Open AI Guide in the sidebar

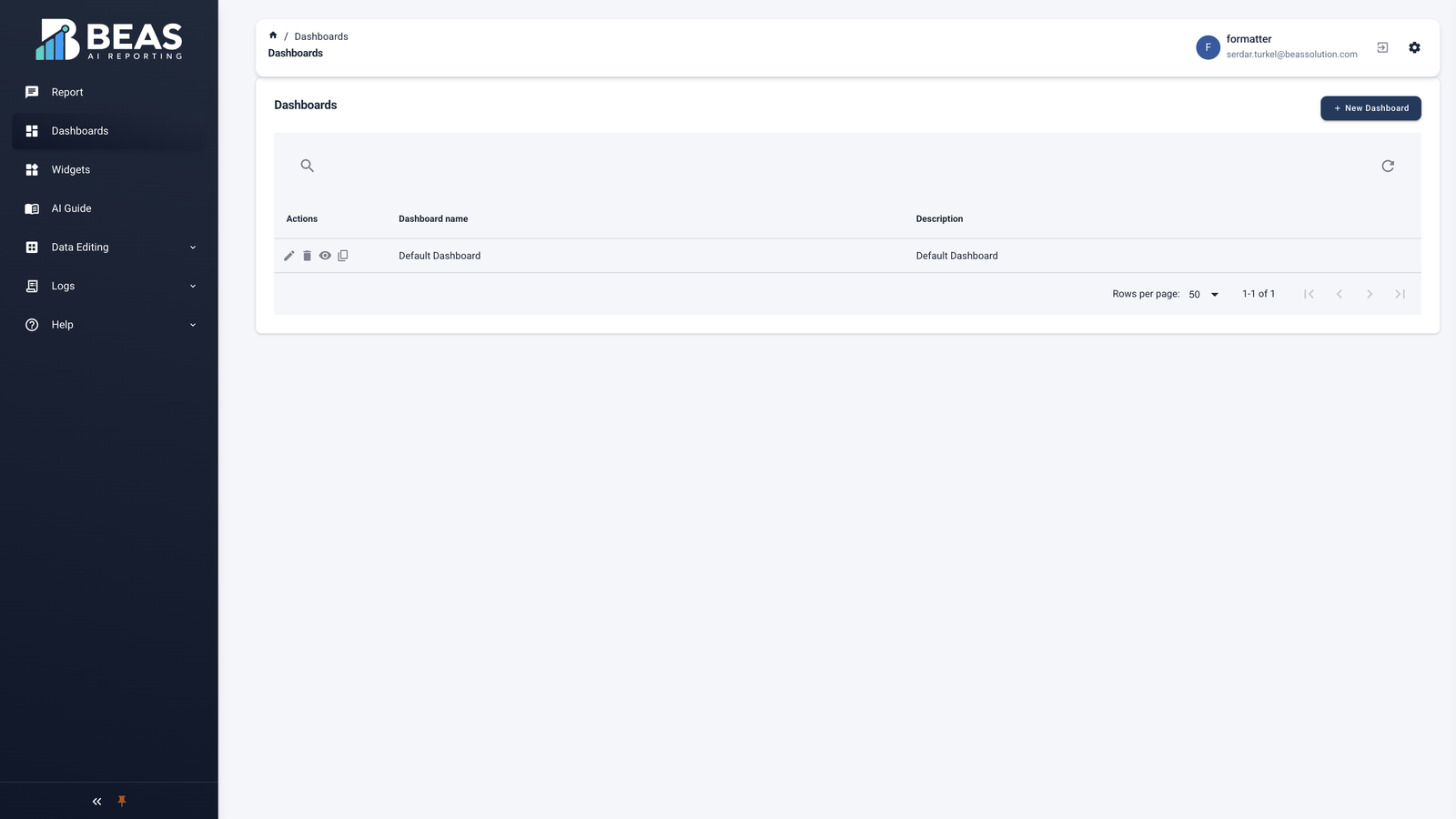[x=109, y=208]
